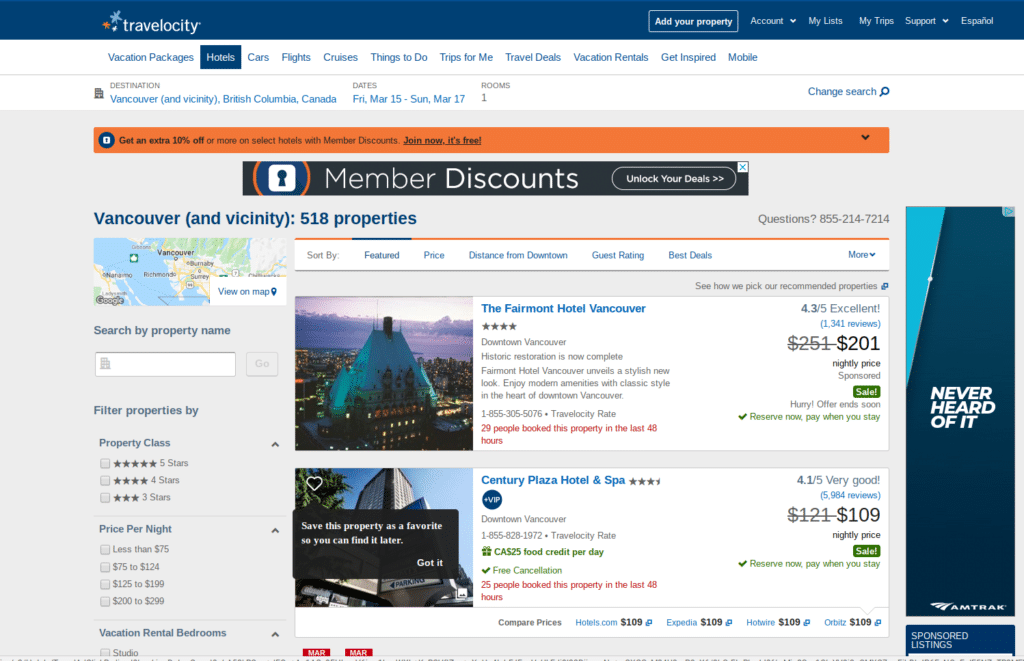Click the Hotels.com external link icon
Screen dimensions: 1024x661
coord(648,622)
